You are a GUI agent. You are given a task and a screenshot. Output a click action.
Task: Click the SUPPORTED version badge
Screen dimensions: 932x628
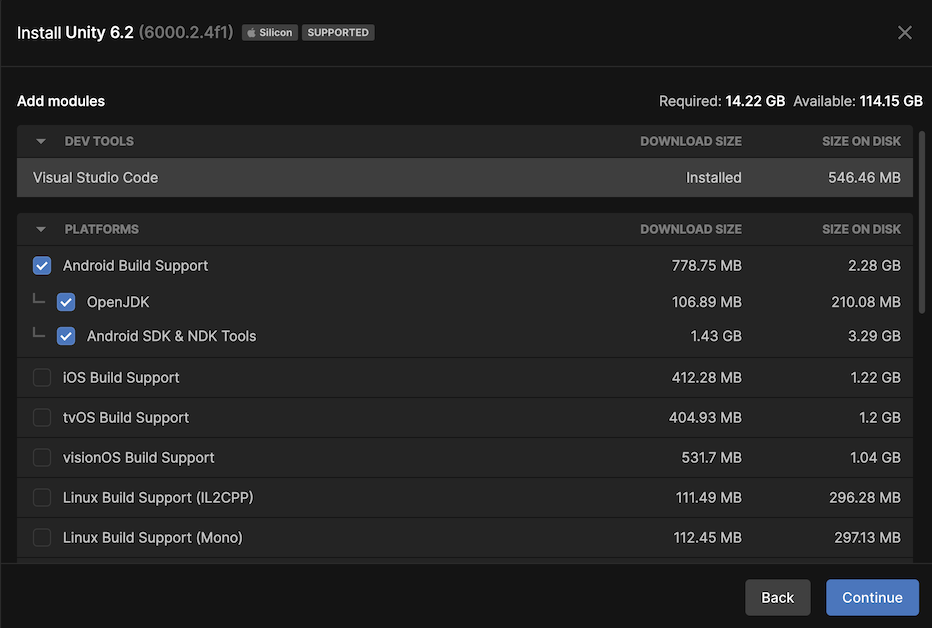[x=338, y=33]
